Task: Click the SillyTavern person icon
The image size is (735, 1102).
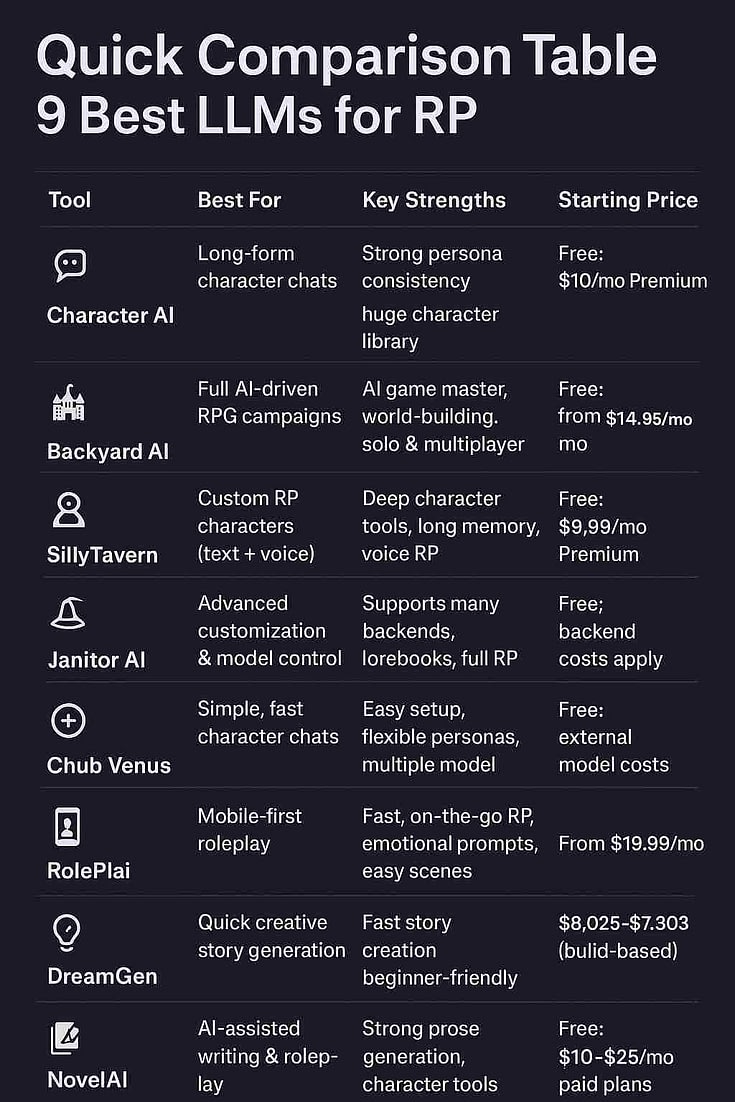Action: coord(68,509)
